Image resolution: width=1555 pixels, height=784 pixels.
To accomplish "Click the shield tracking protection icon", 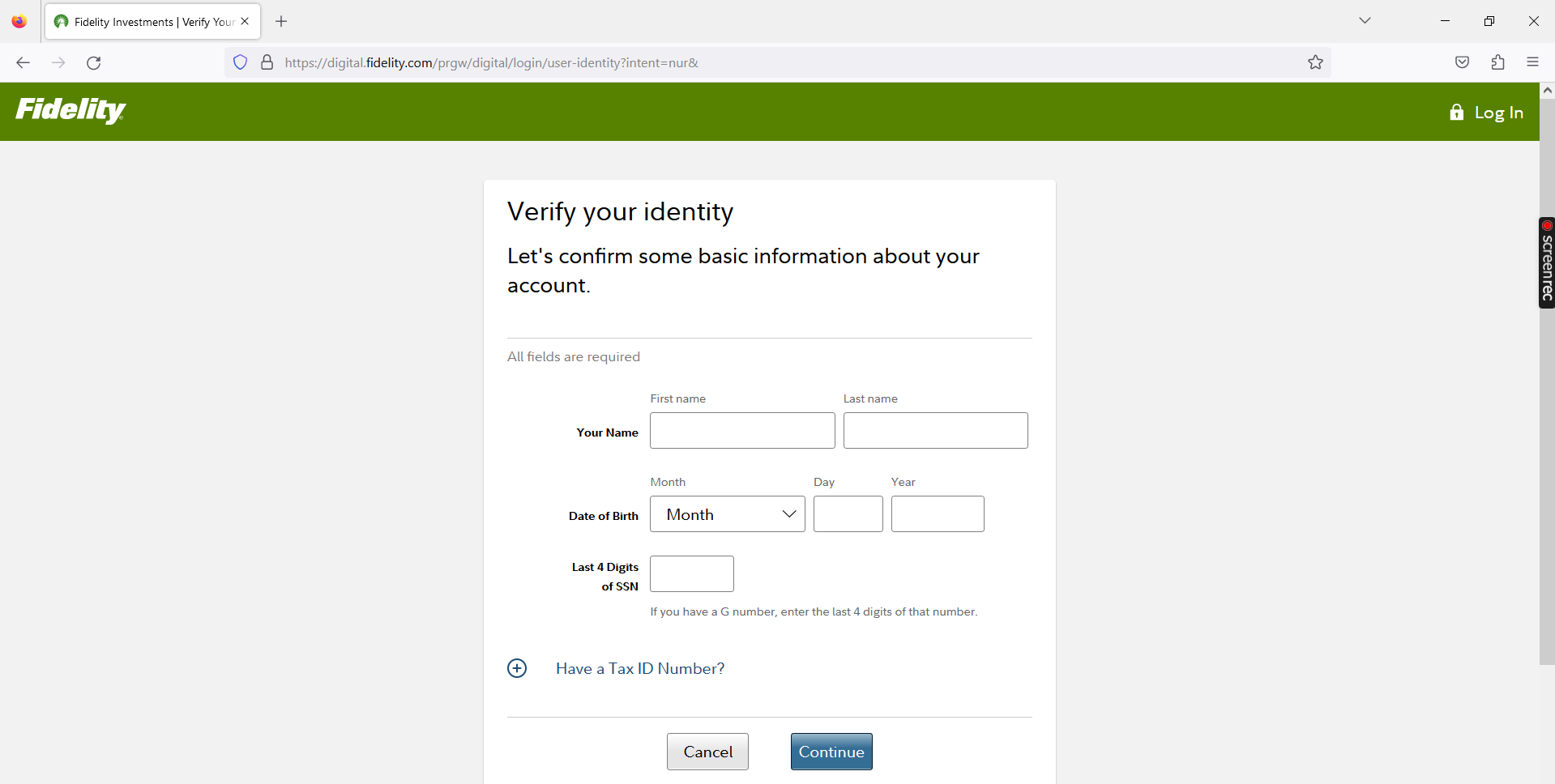I will click(240, 62).
